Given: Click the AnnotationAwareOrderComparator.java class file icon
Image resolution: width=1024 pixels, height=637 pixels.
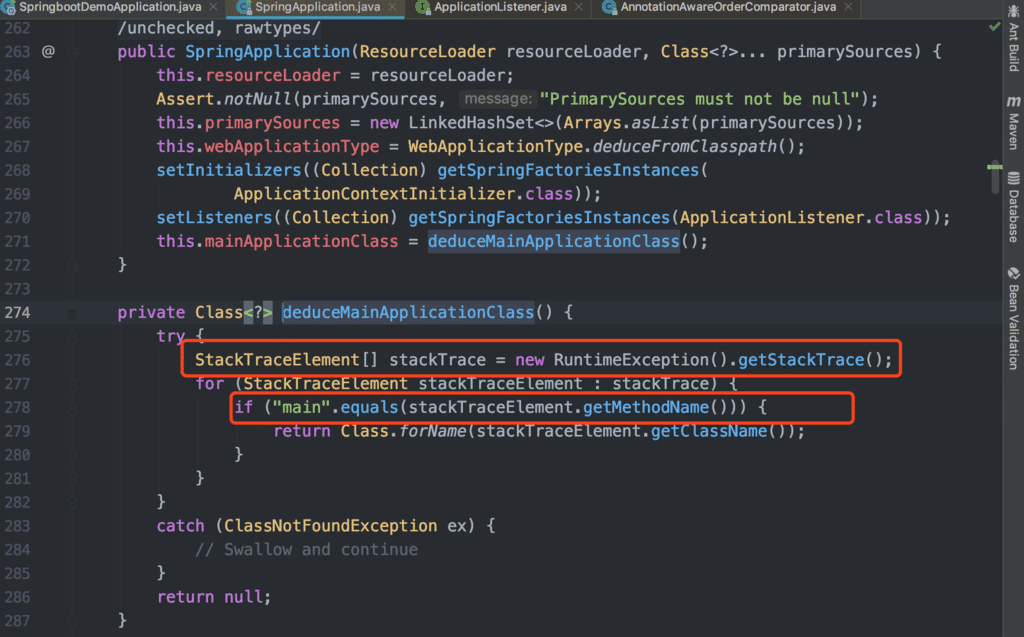Looking at the screenshot, I should tap(609, 7).
